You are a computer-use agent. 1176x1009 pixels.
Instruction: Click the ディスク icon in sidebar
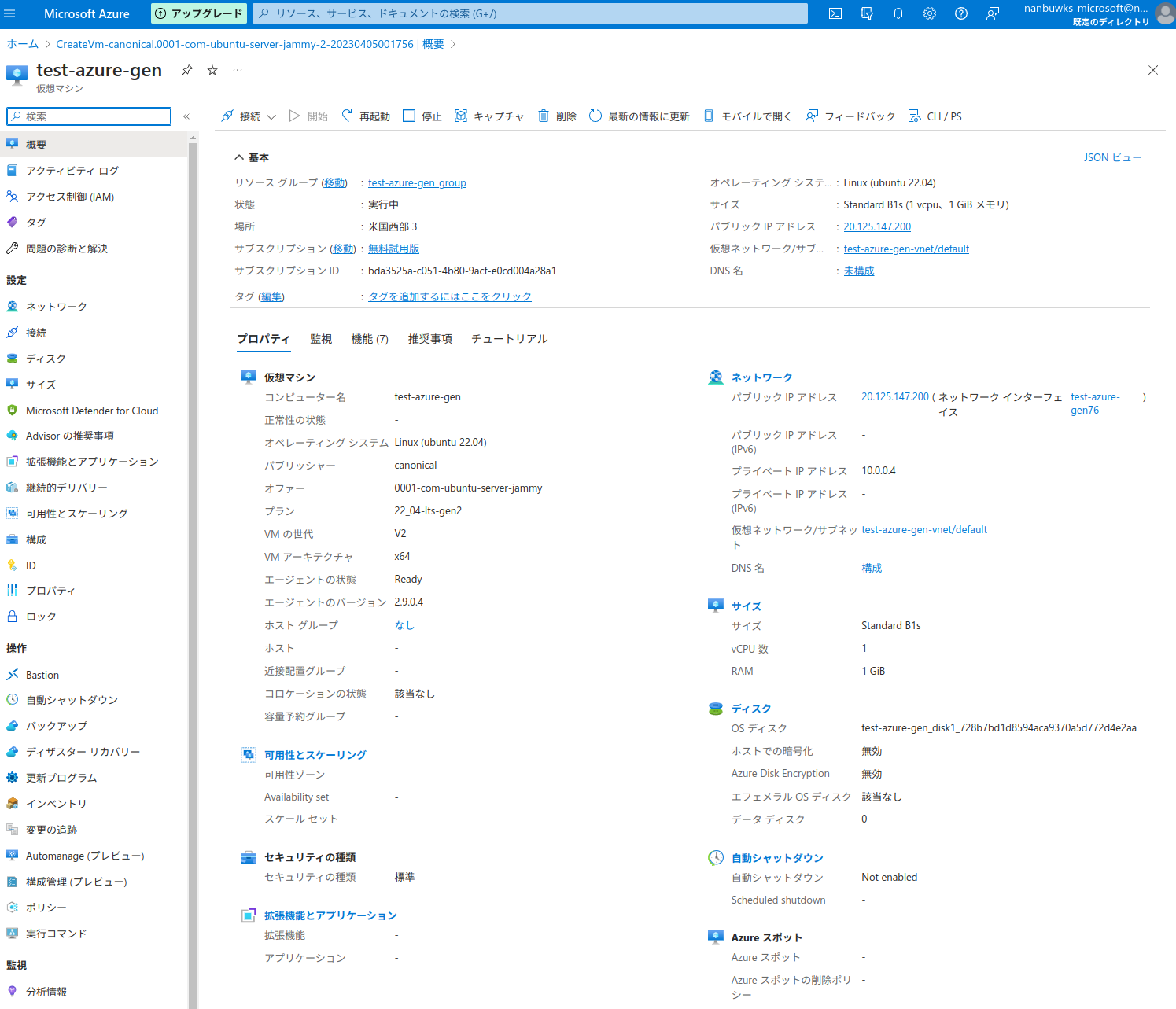coord(13,359)
